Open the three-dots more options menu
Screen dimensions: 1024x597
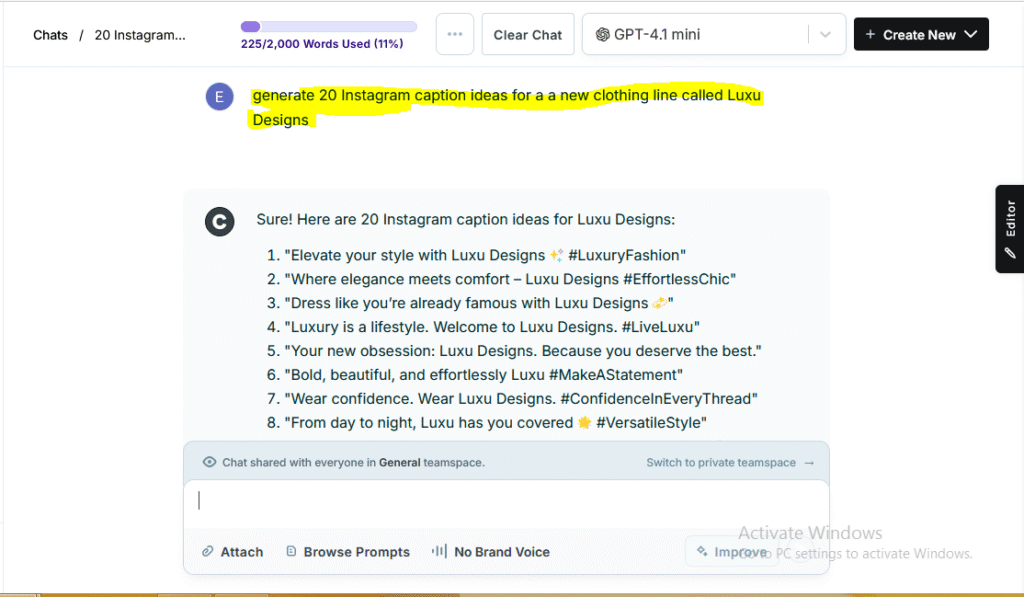tap(455, 34)
